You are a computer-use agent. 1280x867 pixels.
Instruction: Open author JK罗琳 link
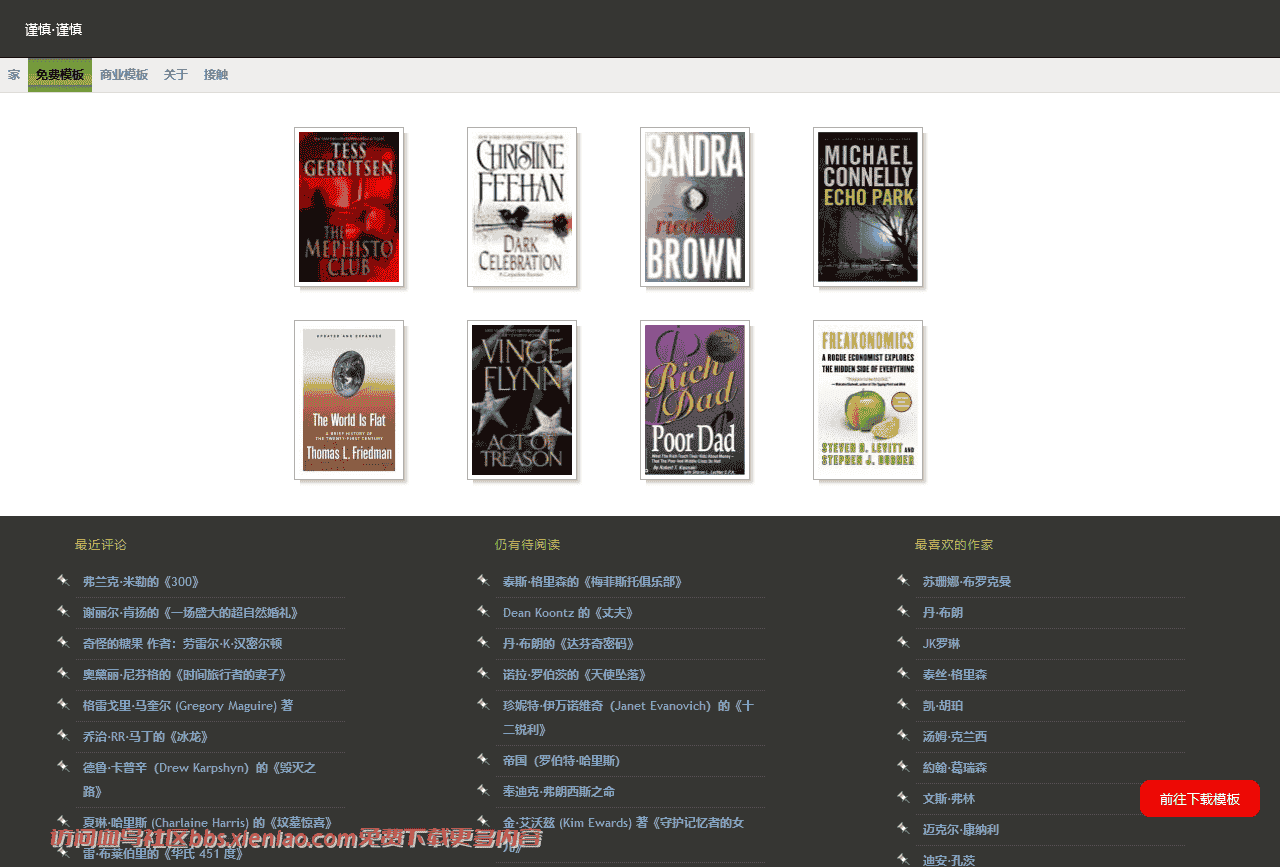click(941, 644)
